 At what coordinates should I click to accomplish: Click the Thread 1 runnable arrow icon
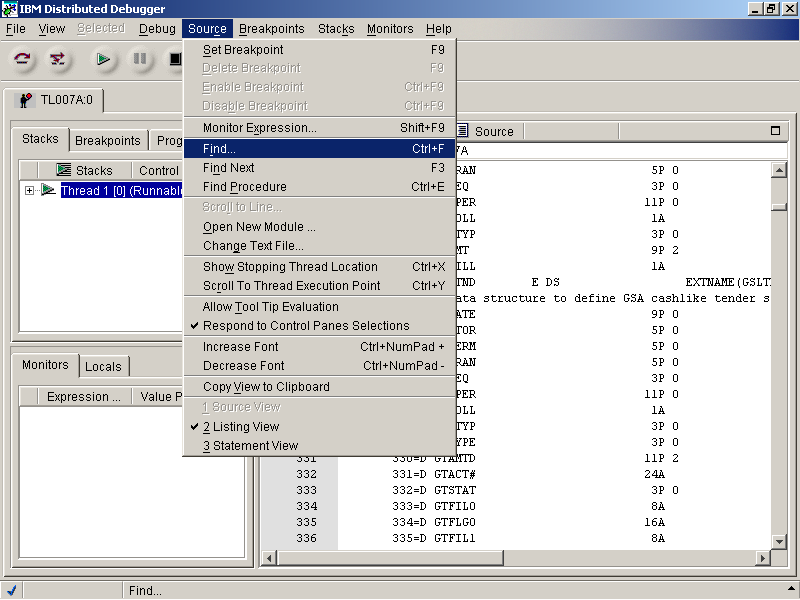[x=48, y=190]
